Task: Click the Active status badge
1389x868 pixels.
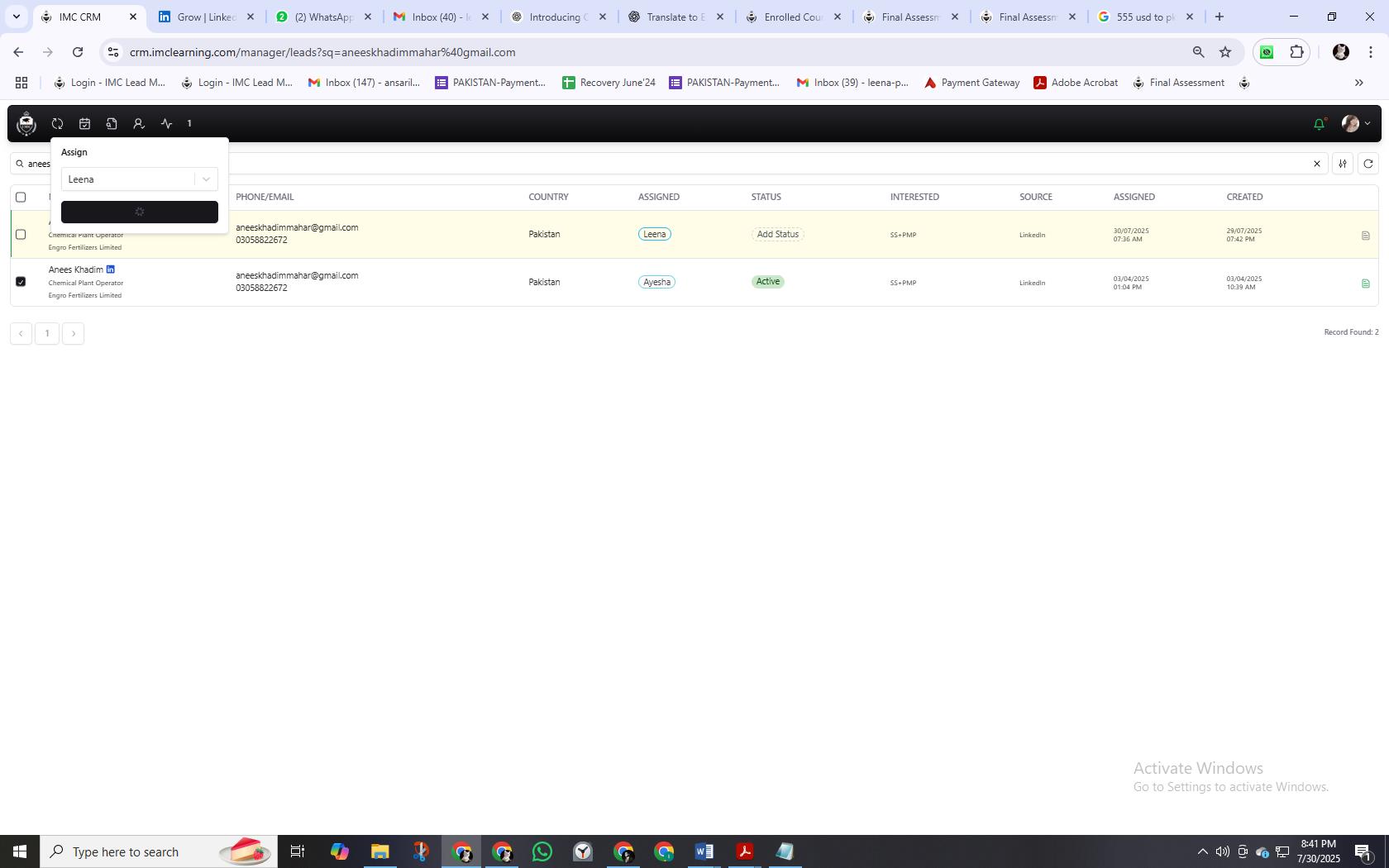Action: (x=767, y=282)
